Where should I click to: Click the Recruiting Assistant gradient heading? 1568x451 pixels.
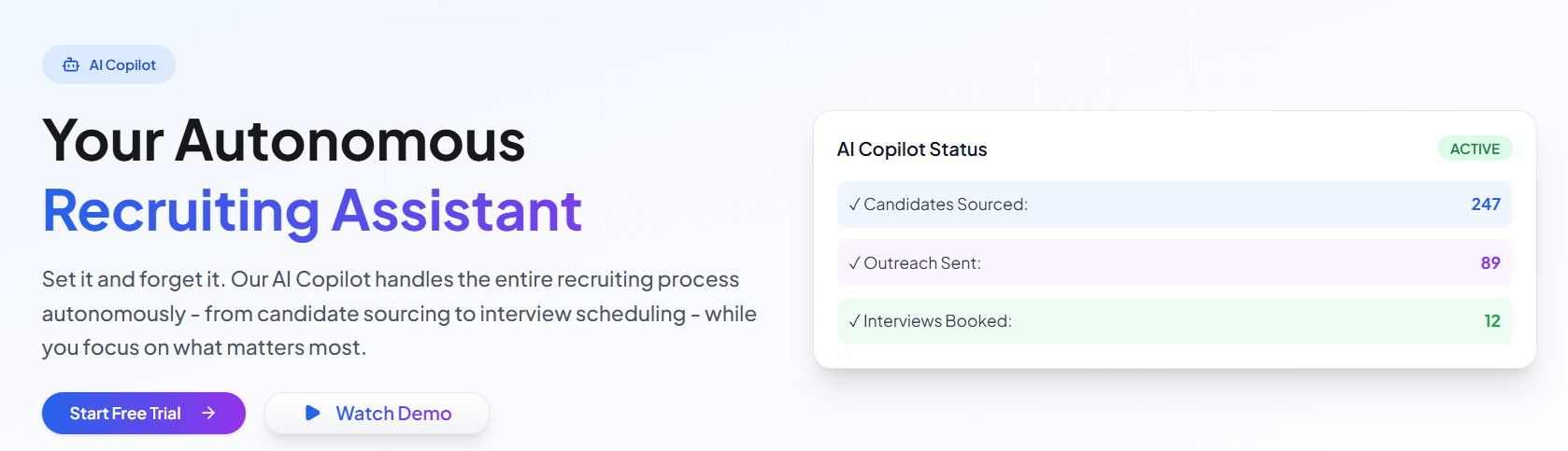pos(312,211)
